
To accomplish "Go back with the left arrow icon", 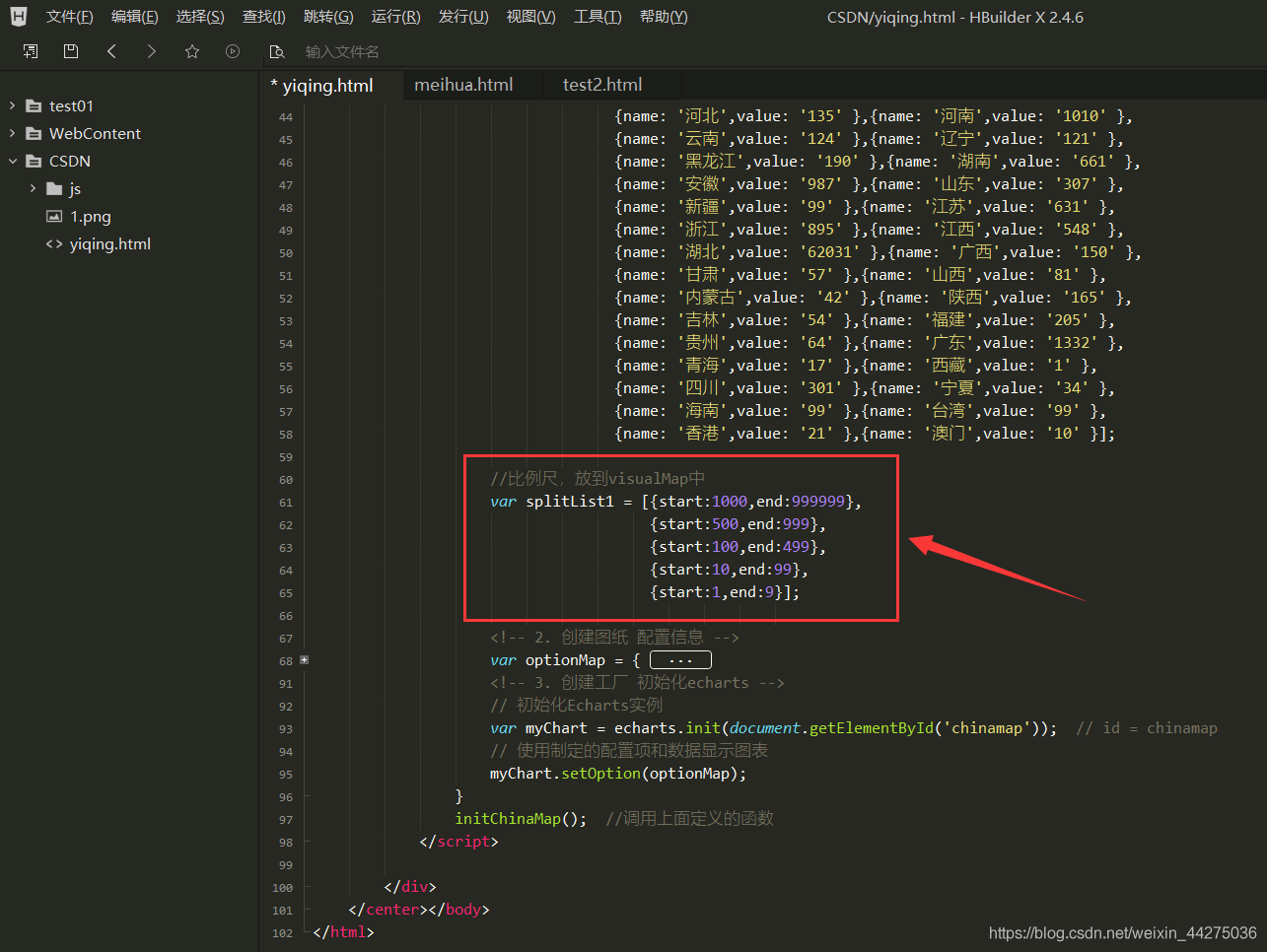I will coord(111,51).
